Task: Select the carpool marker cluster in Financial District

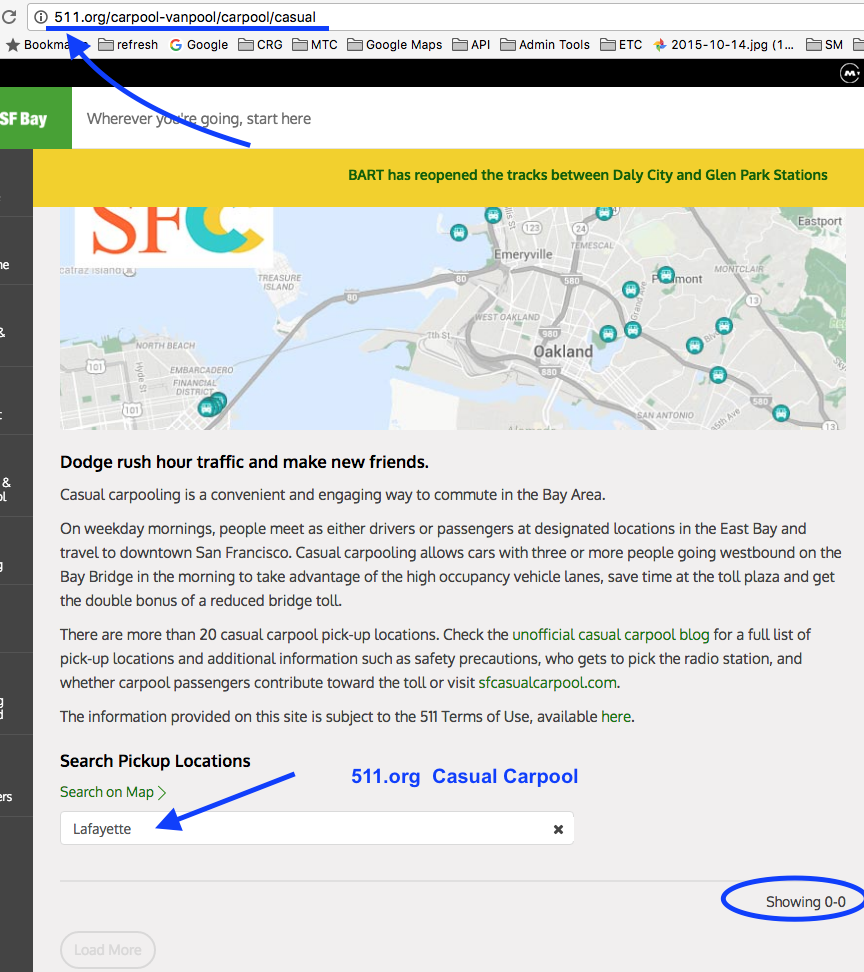Action: point(211,405)
